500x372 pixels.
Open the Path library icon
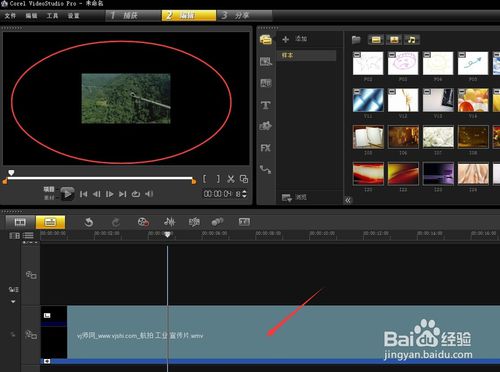coord(266,169)
